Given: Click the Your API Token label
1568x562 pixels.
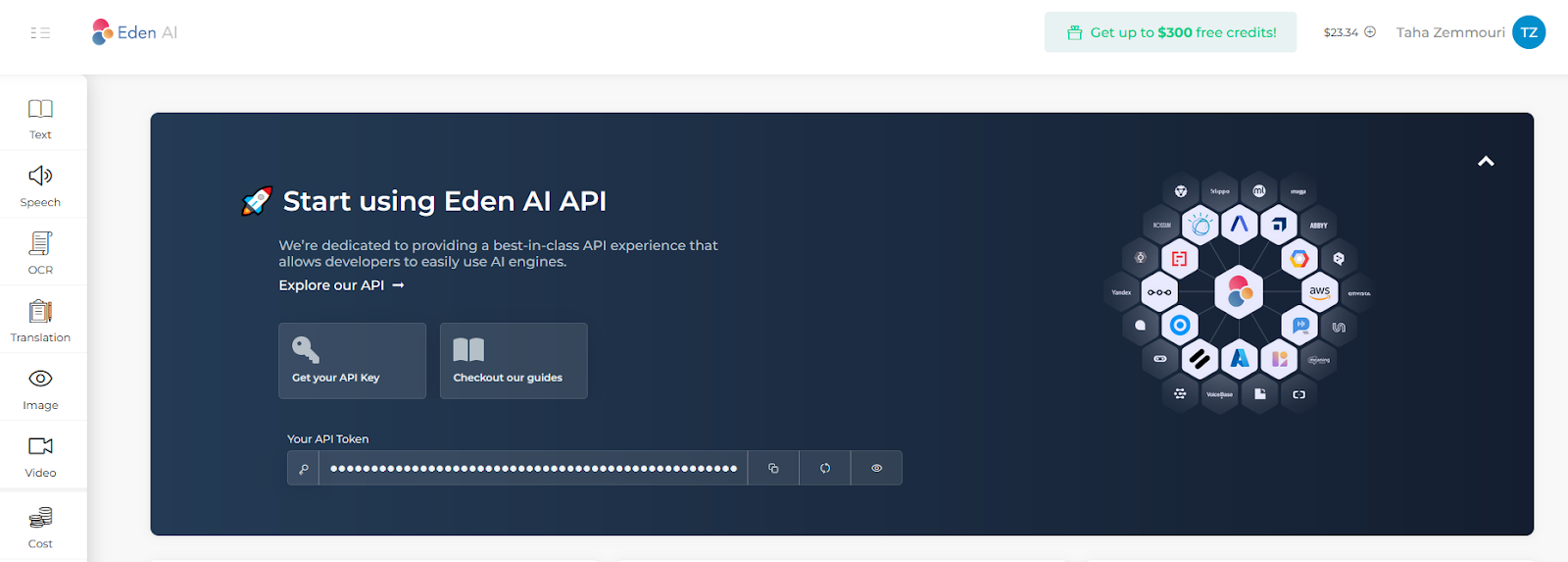Looking at the screenshot, I should [x=328, y=439].
